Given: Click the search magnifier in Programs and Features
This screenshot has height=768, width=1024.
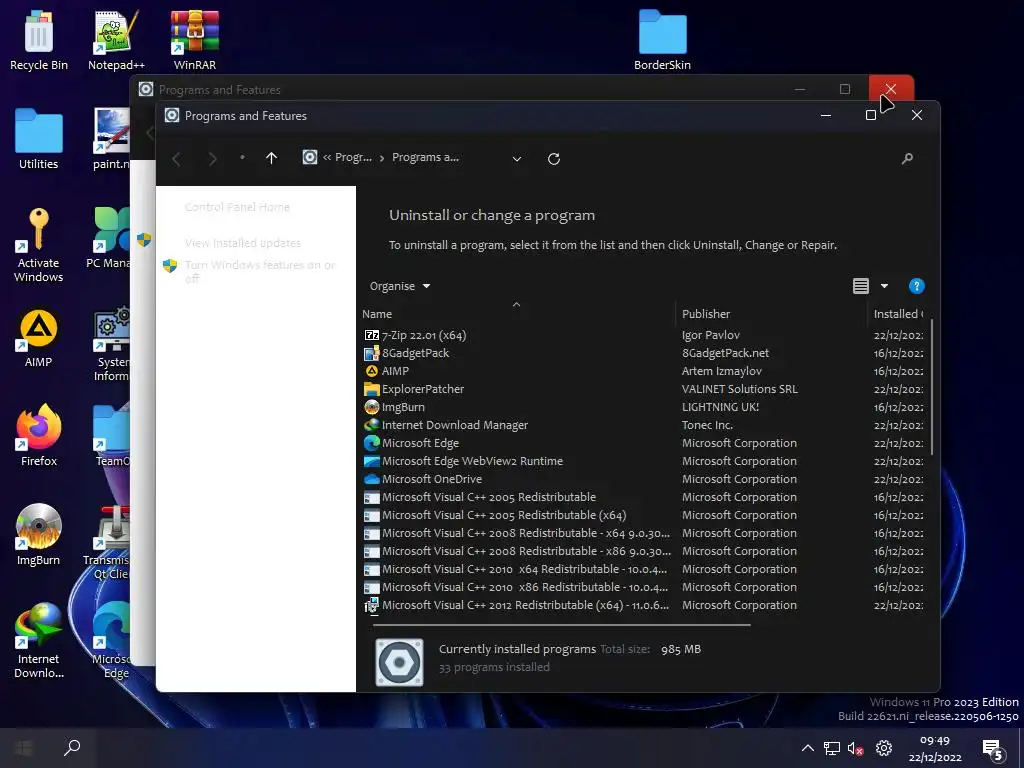Looking at the screenshot, I should pyautogui.click(x=907, y=159).
